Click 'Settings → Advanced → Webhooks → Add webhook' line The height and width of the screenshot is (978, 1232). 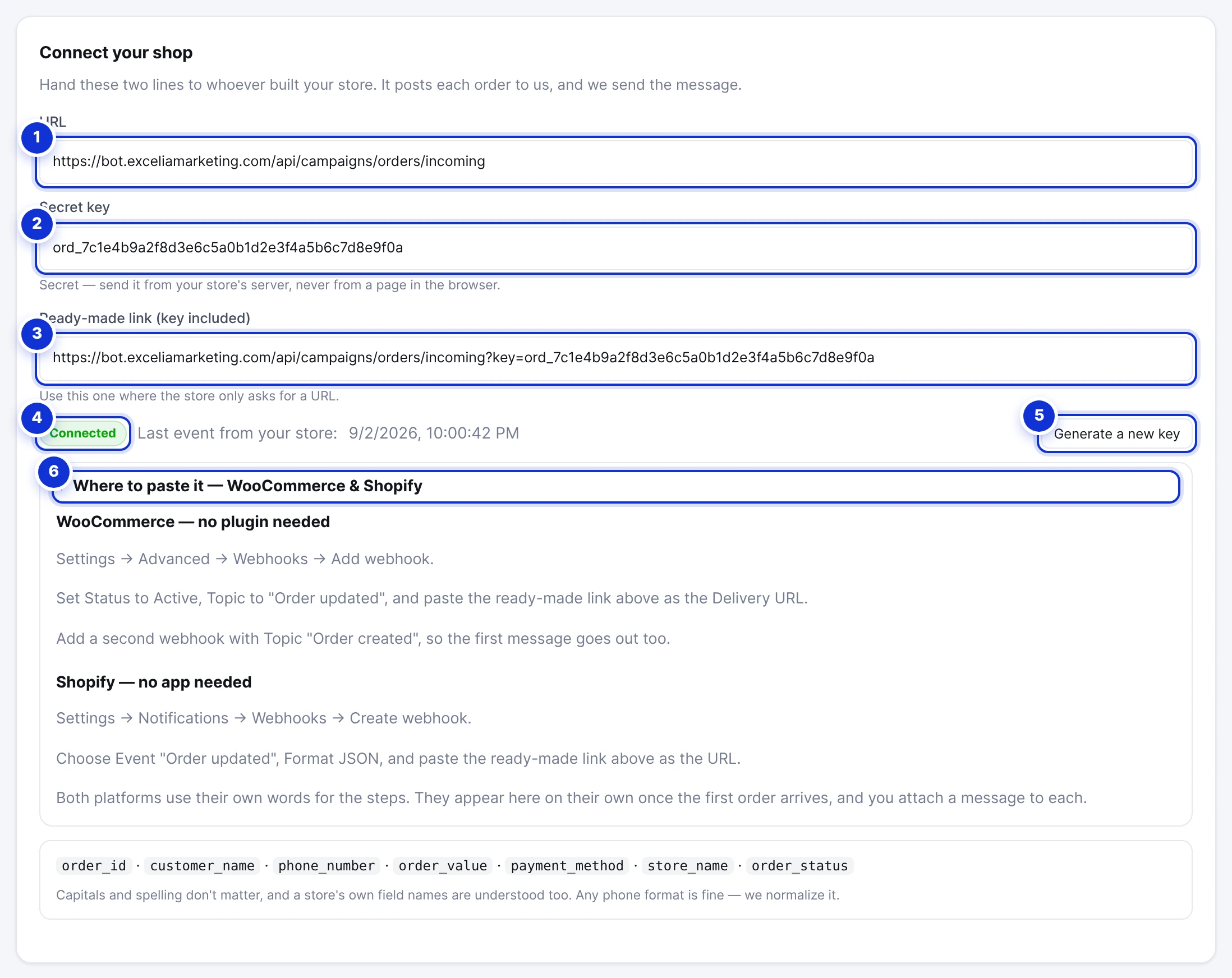(x=245, y=559)
